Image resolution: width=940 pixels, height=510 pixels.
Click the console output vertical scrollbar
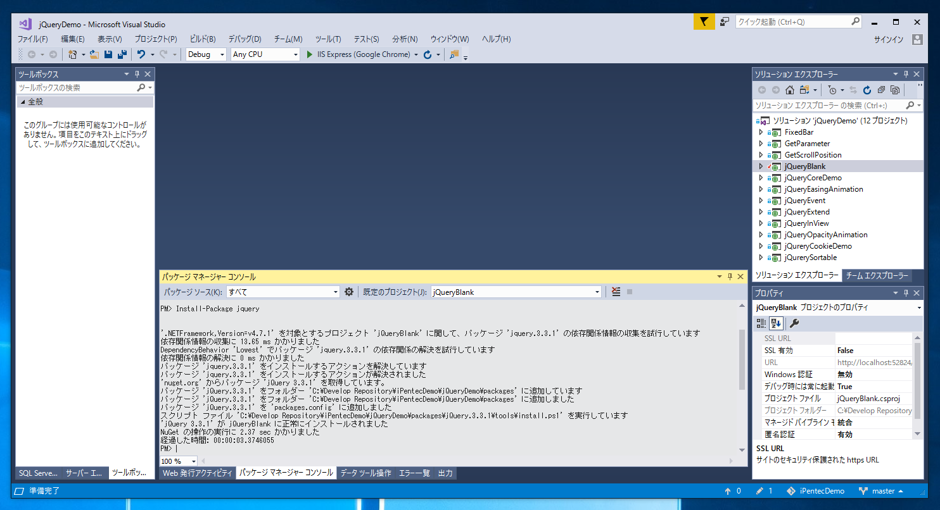(x=742, y=378)
